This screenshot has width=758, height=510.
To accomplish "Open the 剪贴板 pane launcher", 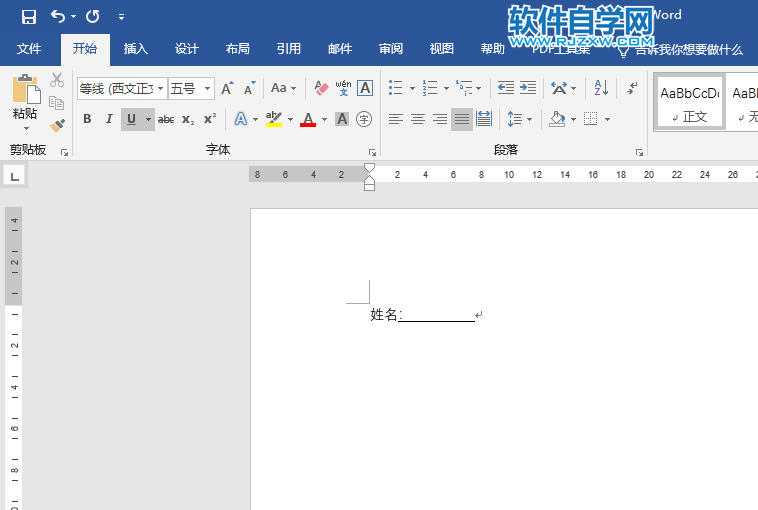I will pos(64,153).
